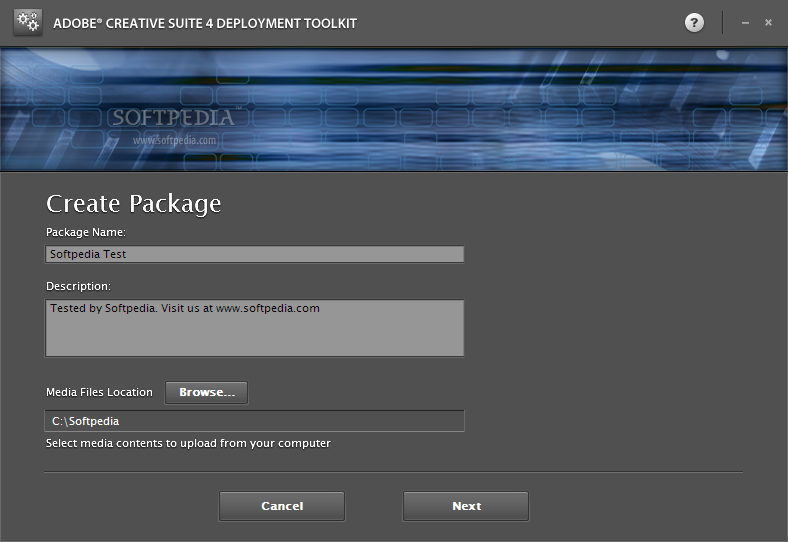Cancel the package creation
788x542 pixels.
point(282,506)
